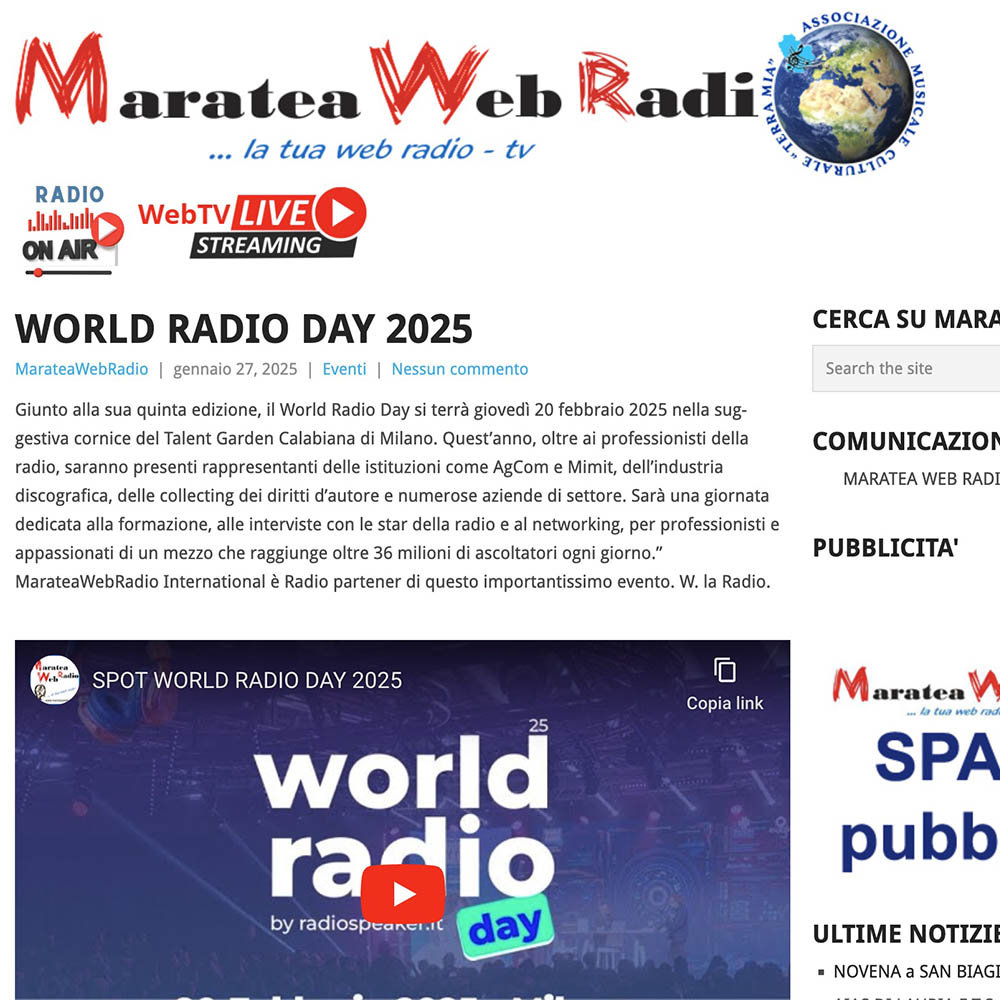Click the Terra Mia association globe logo
The image size is (1000, 1000).
click(844, 93)
